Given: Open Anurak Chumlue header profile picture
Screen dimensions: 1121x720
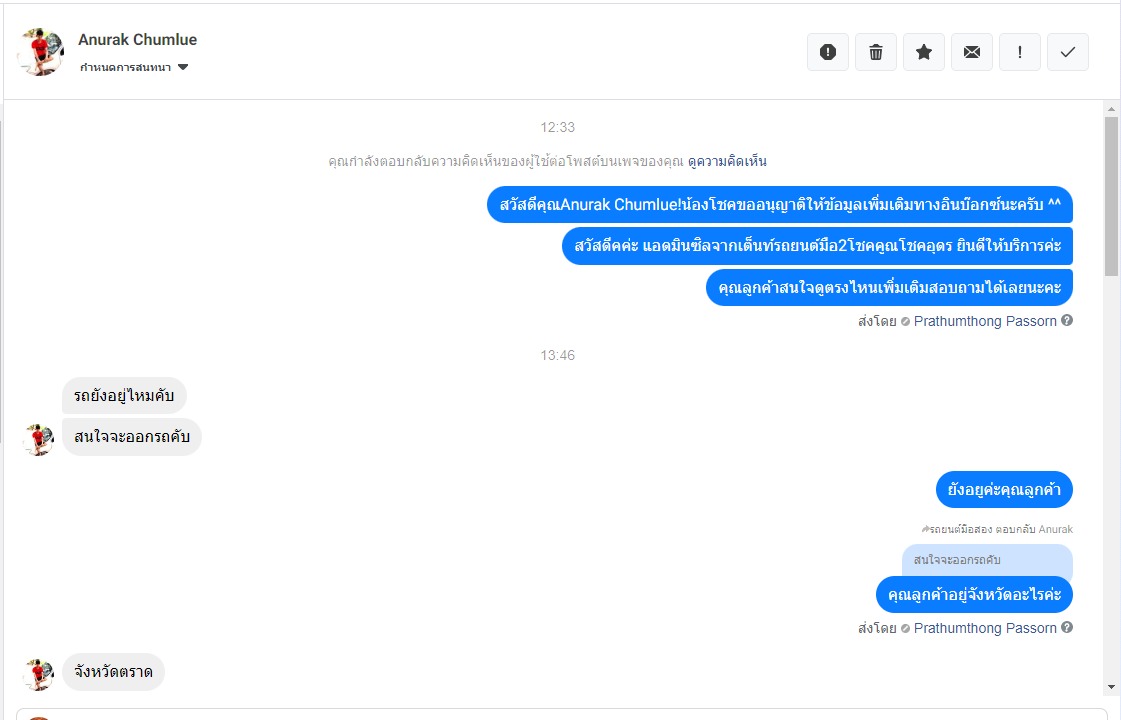Looking at the screenshot, I should tap(41, 52).
